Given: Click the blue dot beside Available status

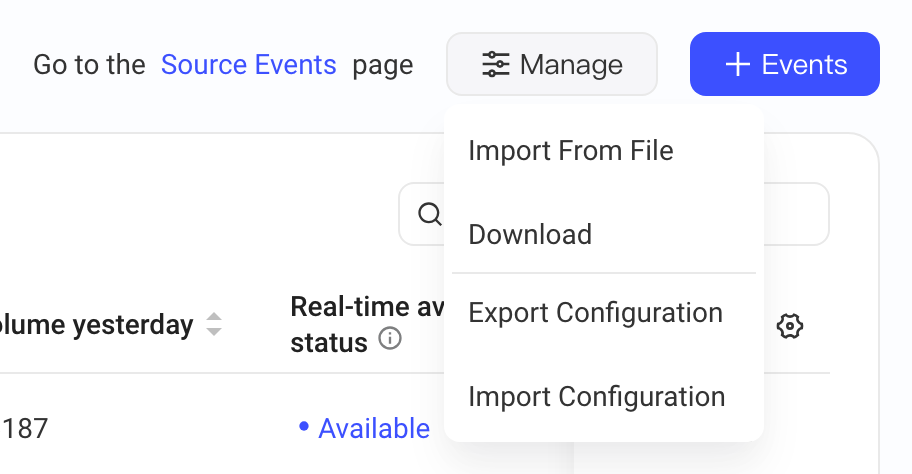Looking at the screenshot, I should (x=303, y=427).
